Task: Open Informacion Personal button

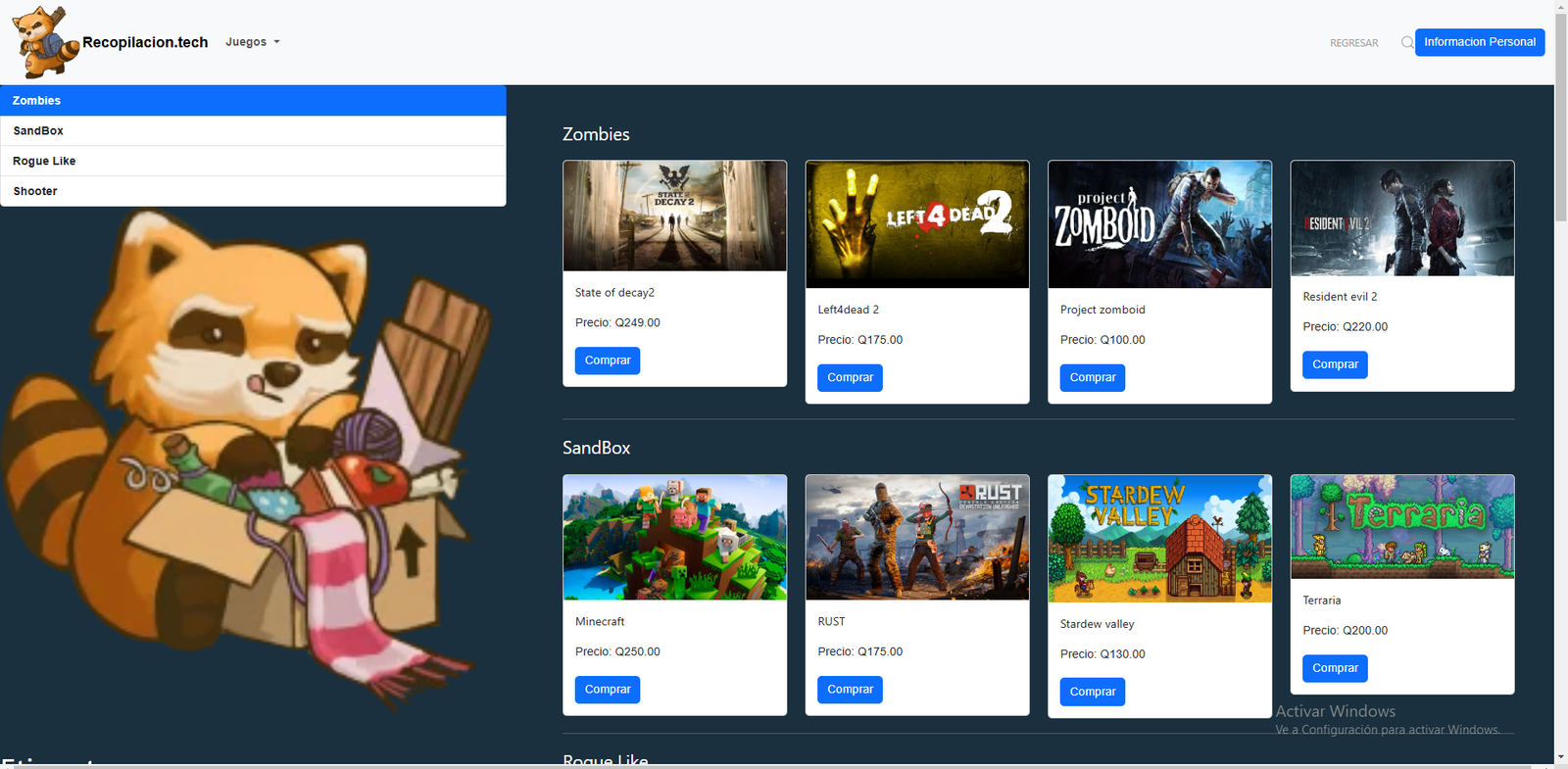Action: point(1480,42)
